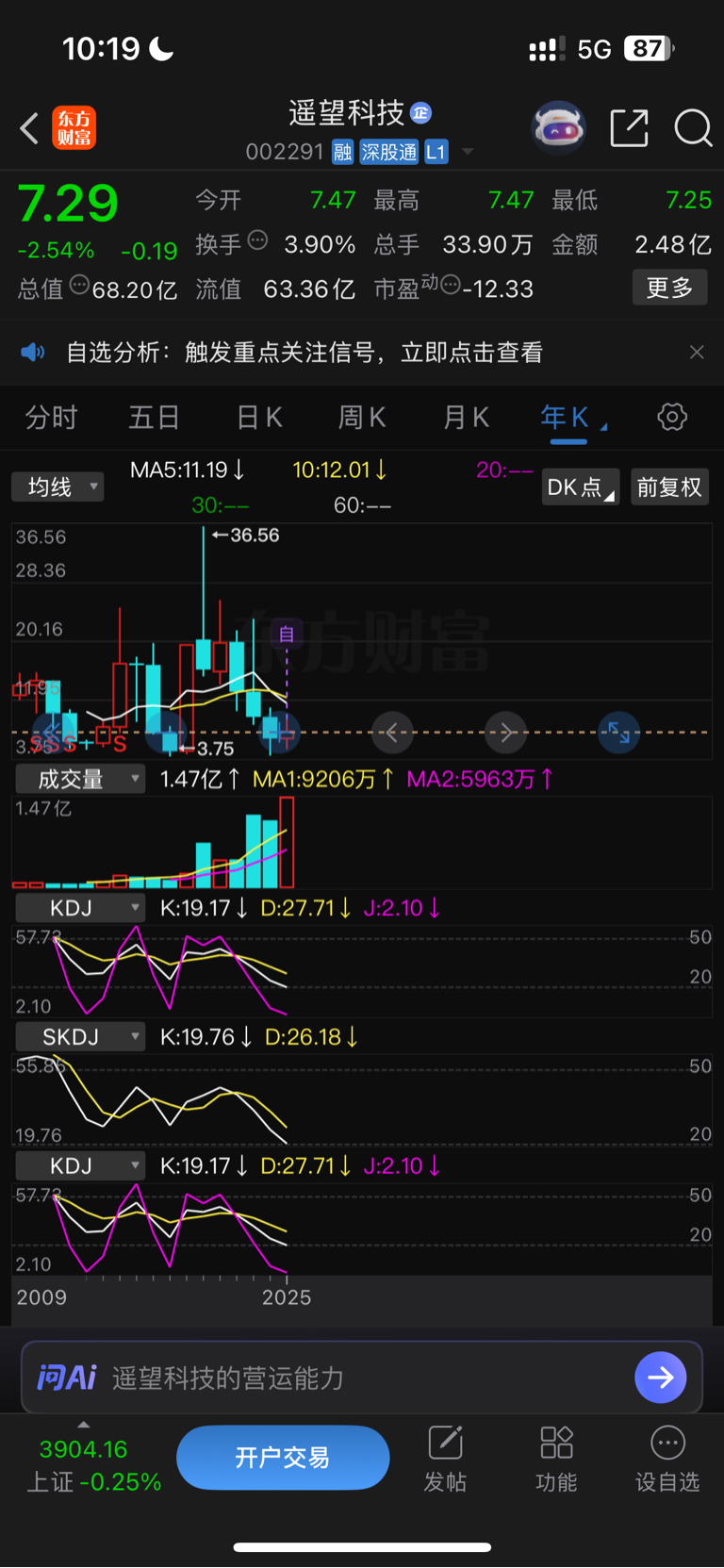The height and width of the screenshot is (1568, 724).
Task: Tap the 融 margin tag
Action: coord(342,152)
